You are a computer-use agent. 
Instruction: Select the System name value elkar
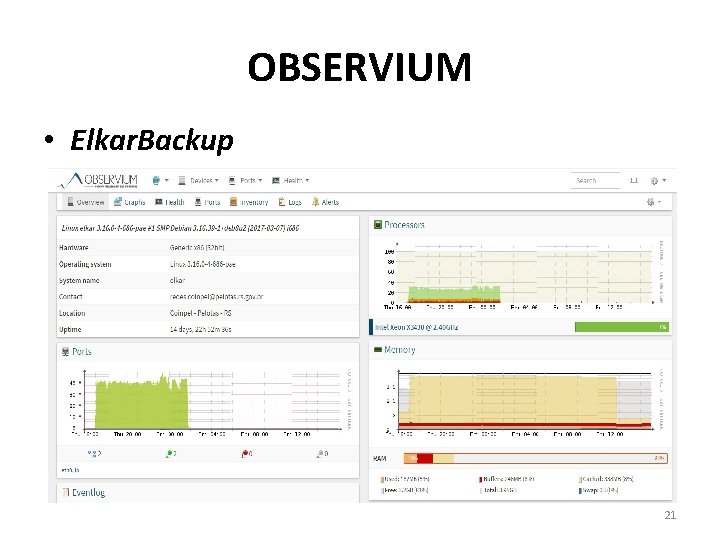pos(177,281)
